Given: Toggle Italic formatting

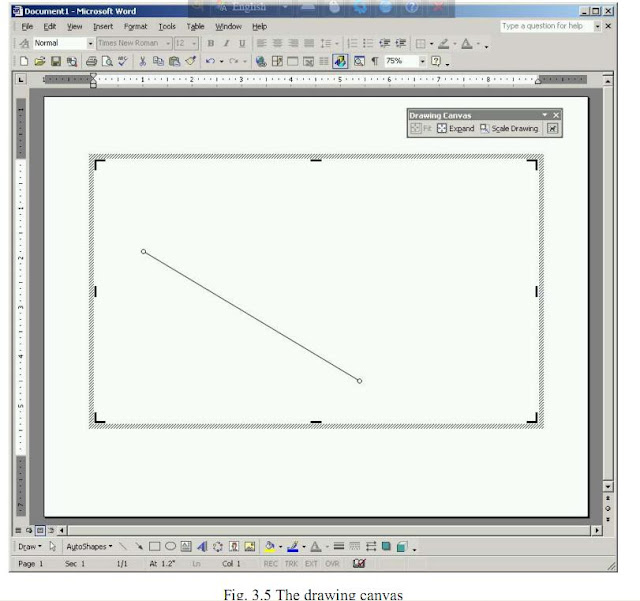Looking at the screenshot, I should pos(226,43).
